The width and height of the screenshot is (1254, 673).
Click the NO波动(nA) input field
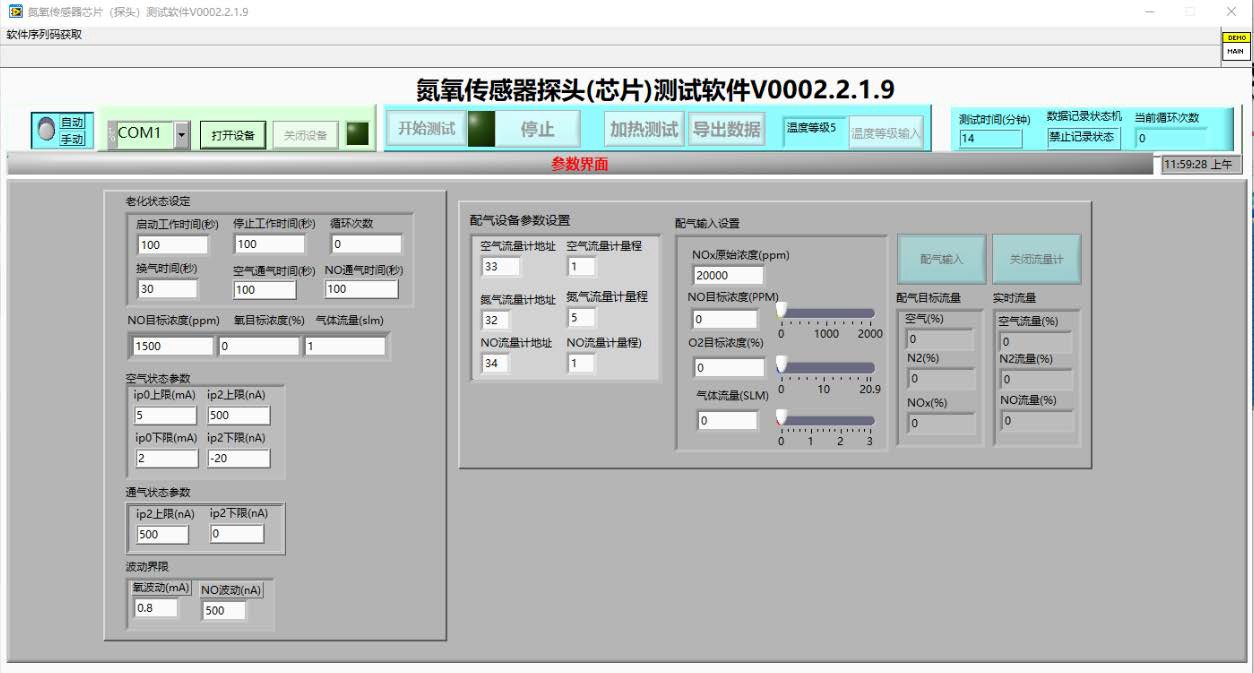(223, 610)
